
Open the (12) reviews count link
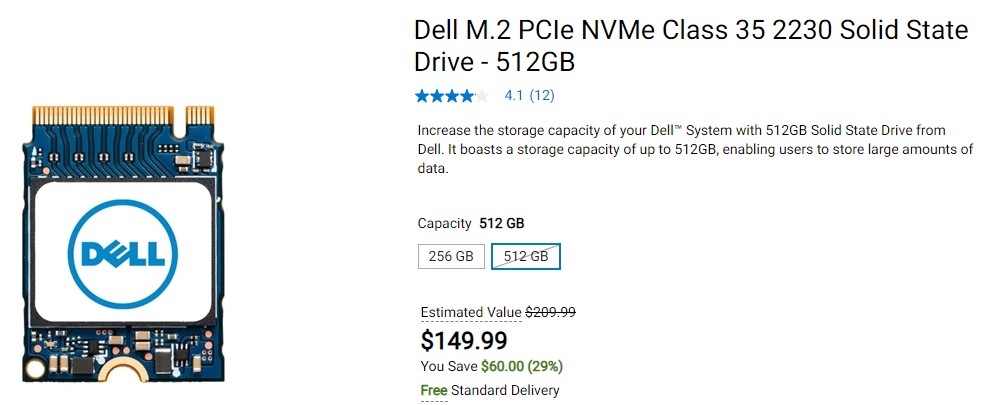pyautogui.click(x=542, y=96)
